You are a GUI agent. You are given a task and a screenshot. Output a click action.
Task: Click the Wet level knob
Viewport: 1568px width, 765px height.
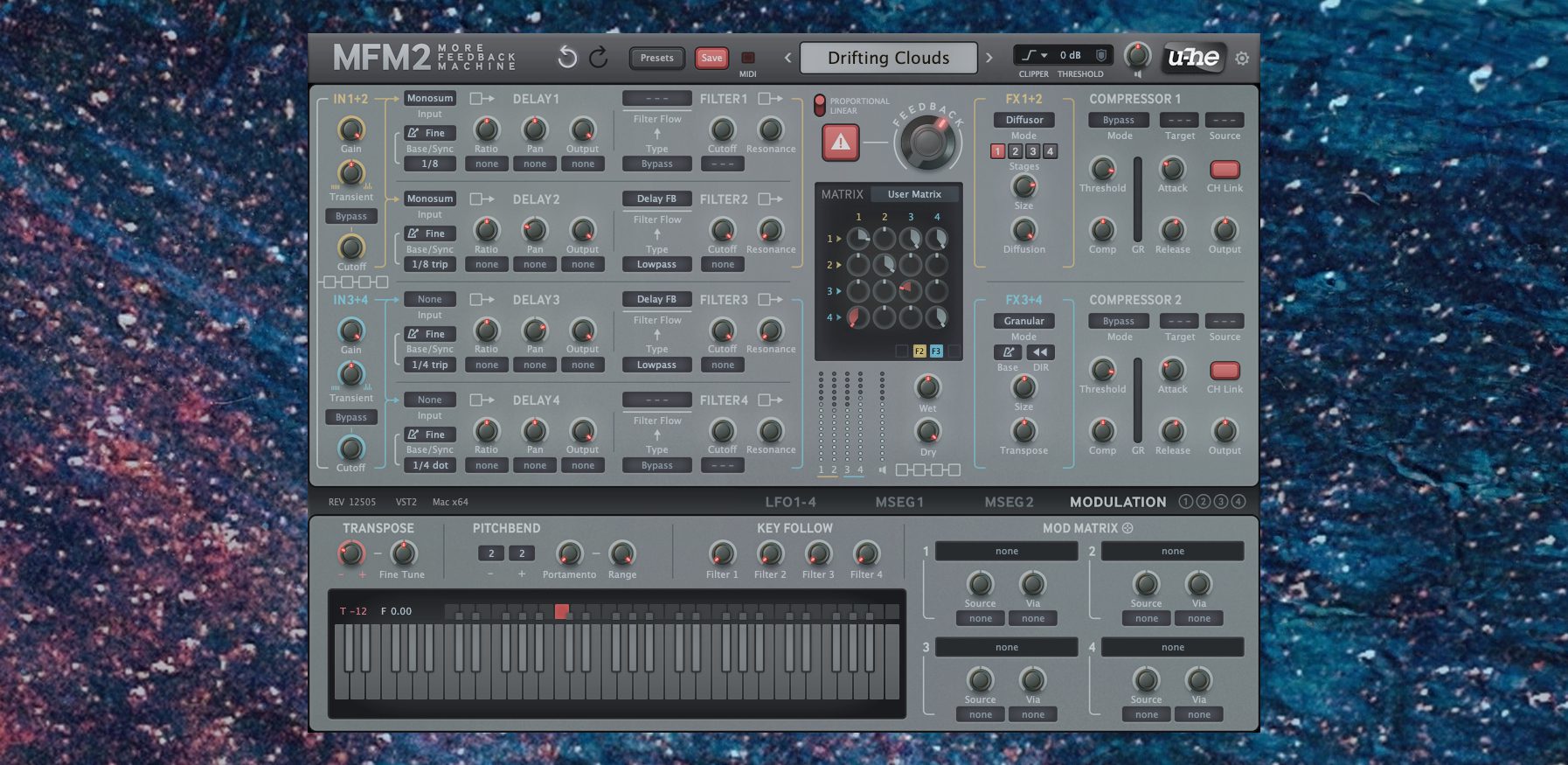pyautogui.click(x=927, y=386)
